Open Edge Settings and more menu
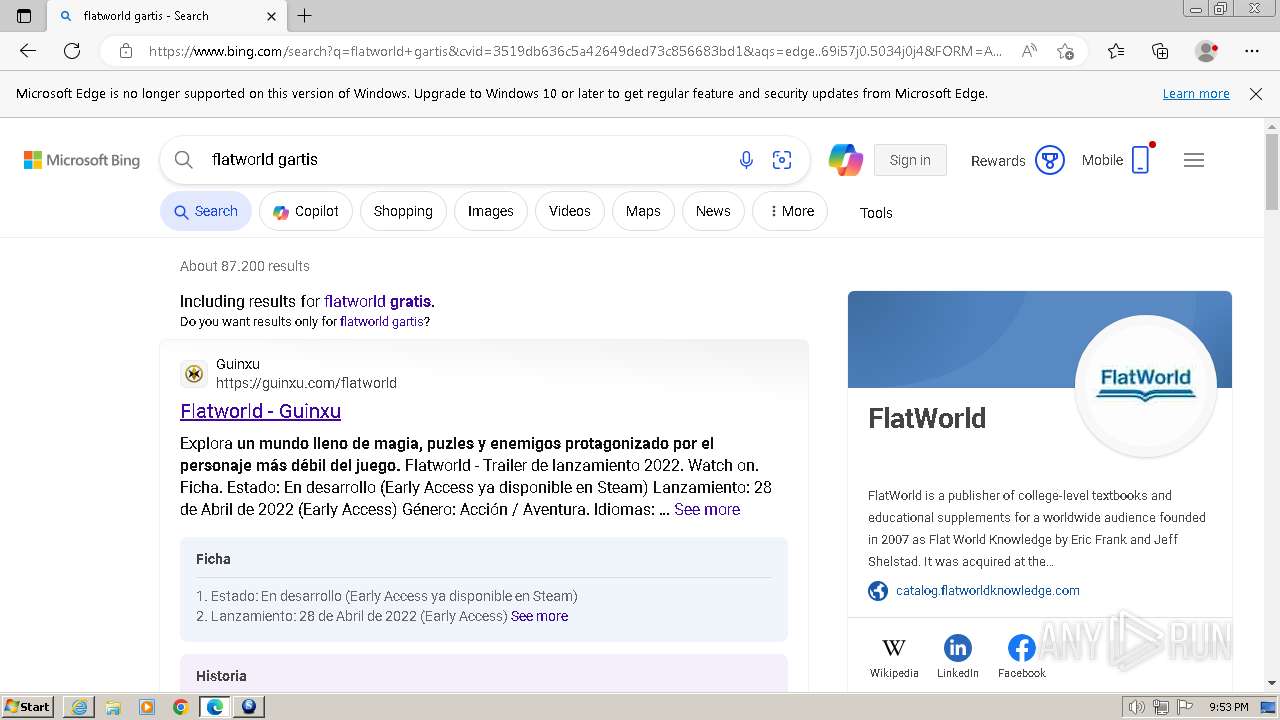Image resolution: width=1280 pixels, height=720 pixels. [x=1252, y=51]
